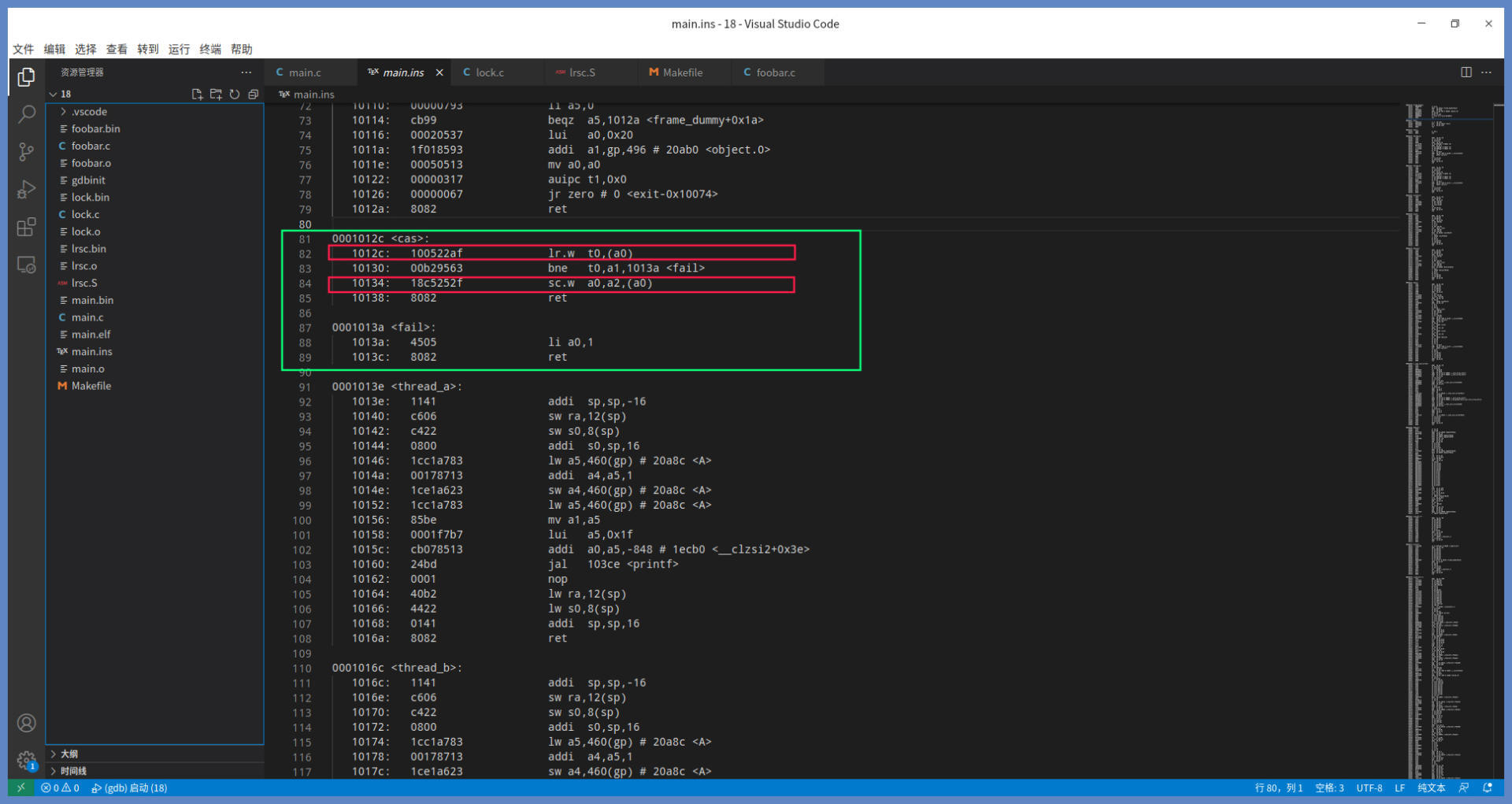Open the Accounts icon

tap(27, 723)
